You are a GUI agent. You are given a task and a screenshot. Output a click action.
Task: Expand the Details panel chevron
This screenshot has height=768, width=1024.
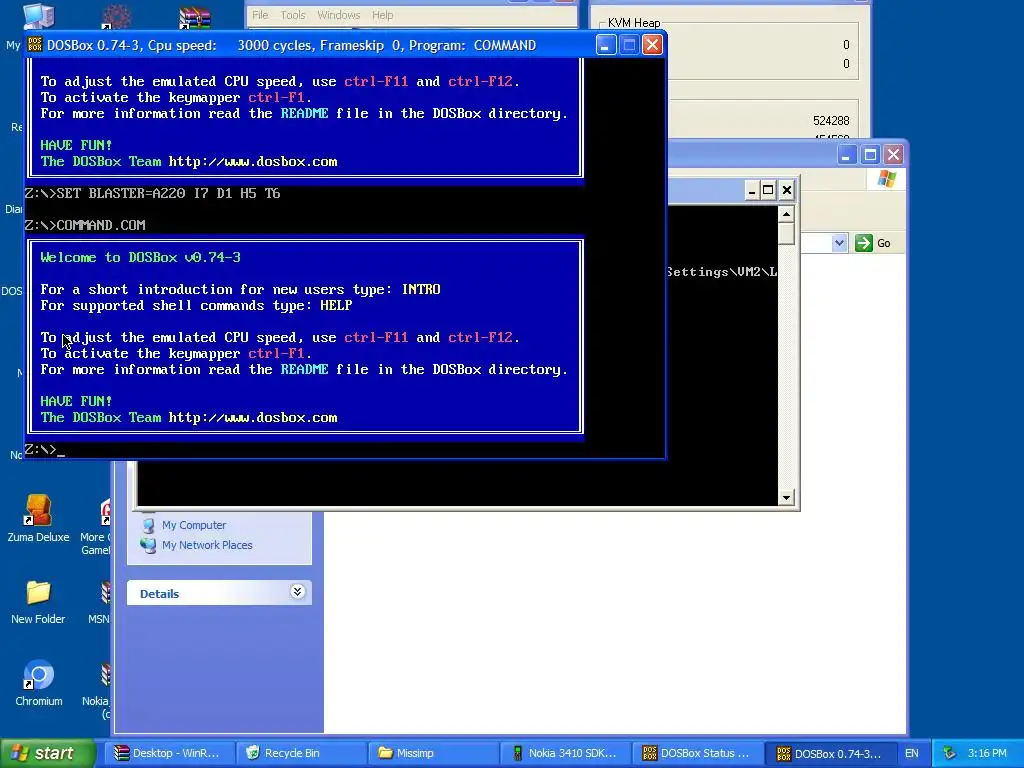[x=297, y=592]
